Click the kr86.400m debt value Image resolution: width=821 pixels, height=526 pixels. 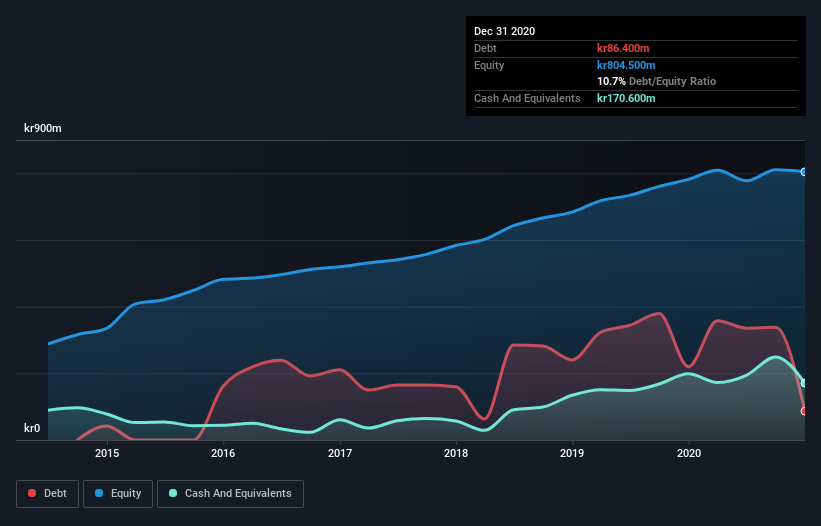click(x=623, y=48)
